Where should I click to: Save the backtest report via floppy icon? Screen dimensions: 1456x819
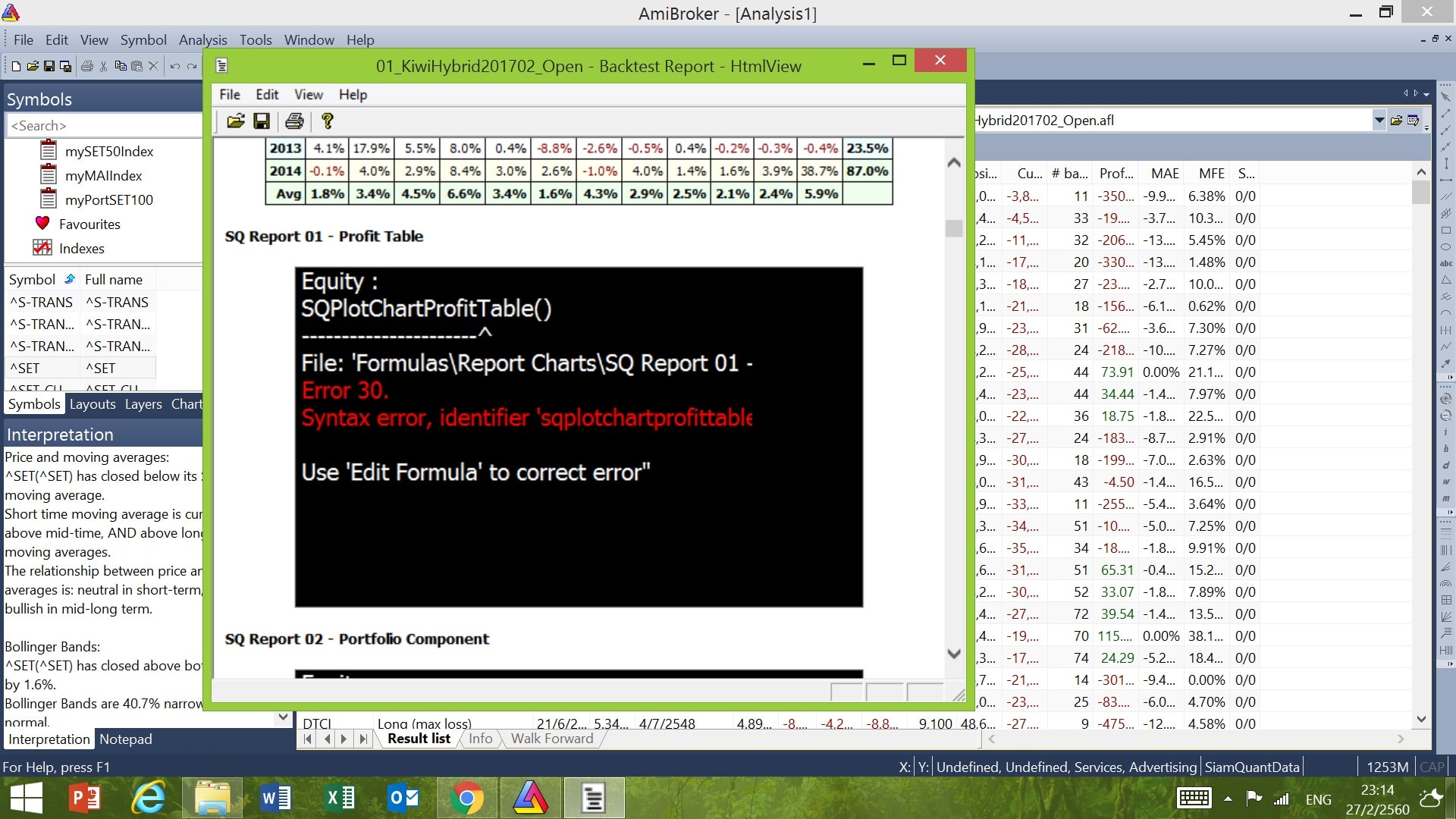pos(262,121)
